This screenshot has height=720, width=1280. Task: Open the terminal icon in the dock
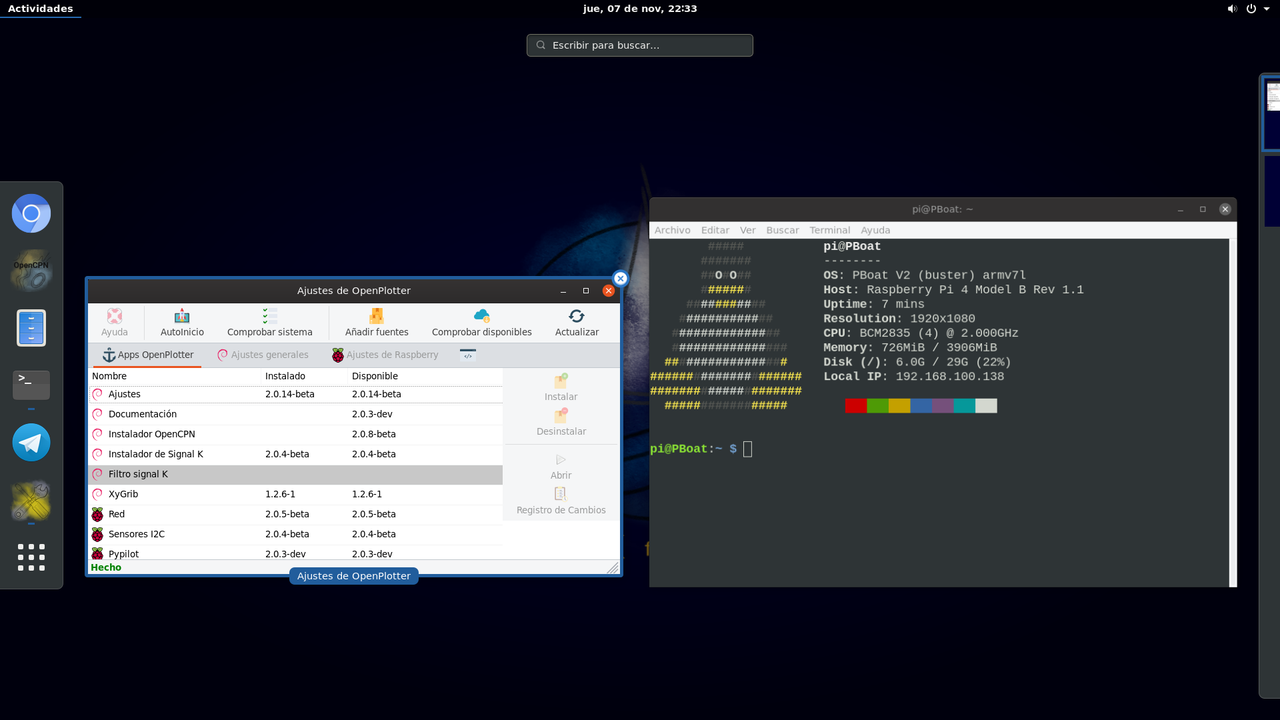[31, 385]
